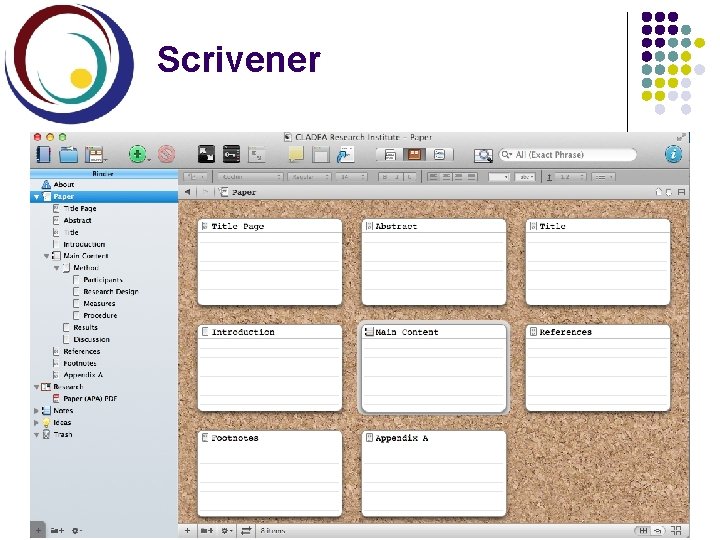Open the paragraph style preset dropdown
This screenshot has height=540, width=720.
196,177
